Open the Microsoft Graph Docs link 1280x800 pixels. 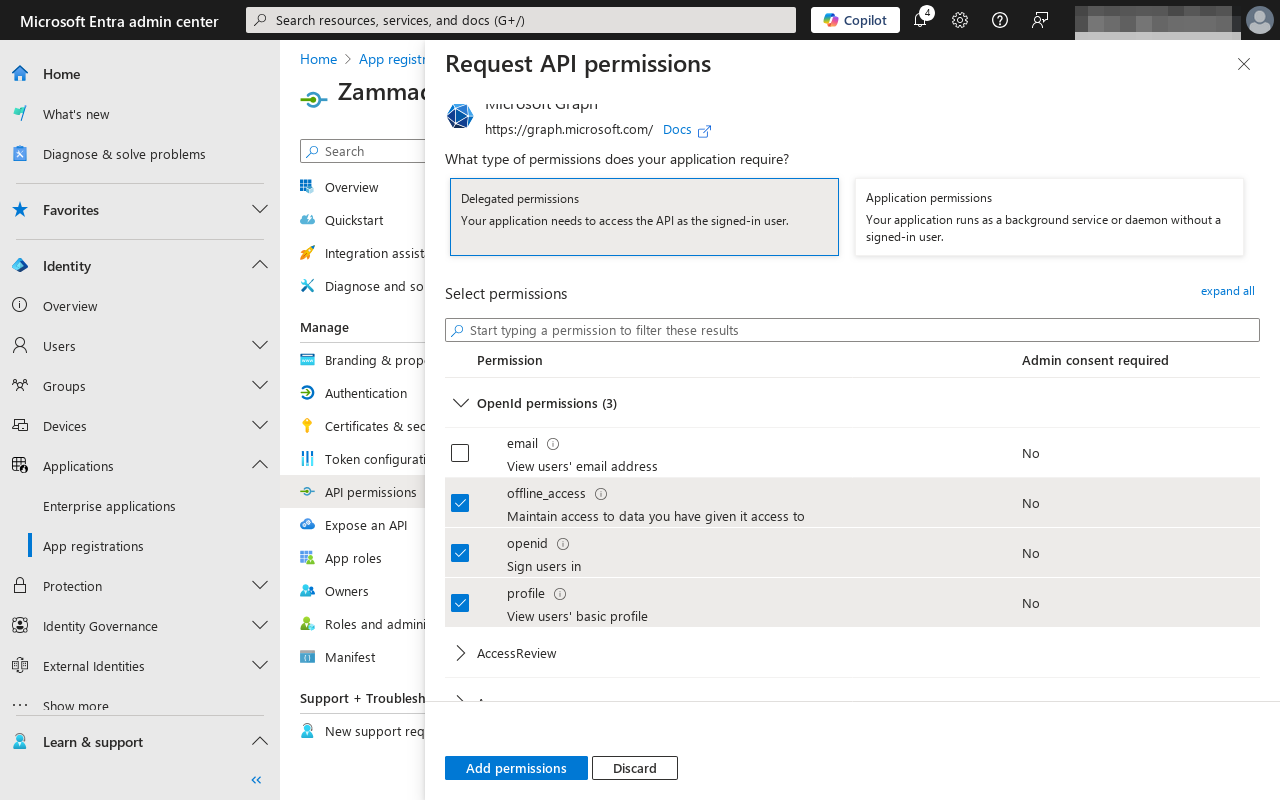click(687, 130)
